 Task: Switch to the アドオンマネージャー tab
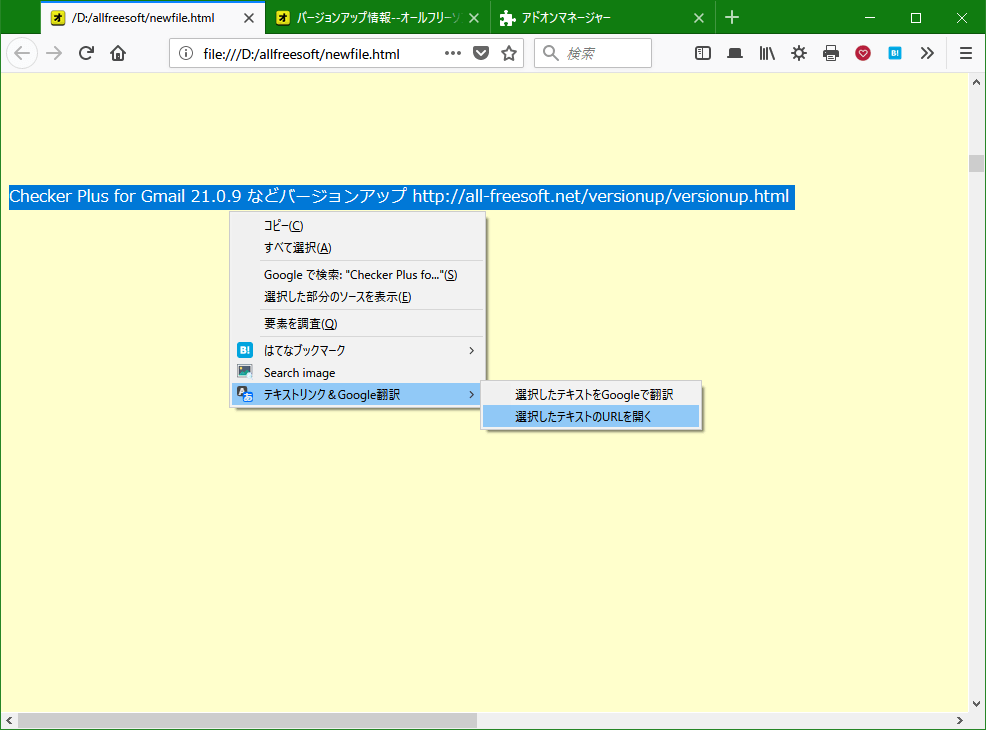(602, 18)
